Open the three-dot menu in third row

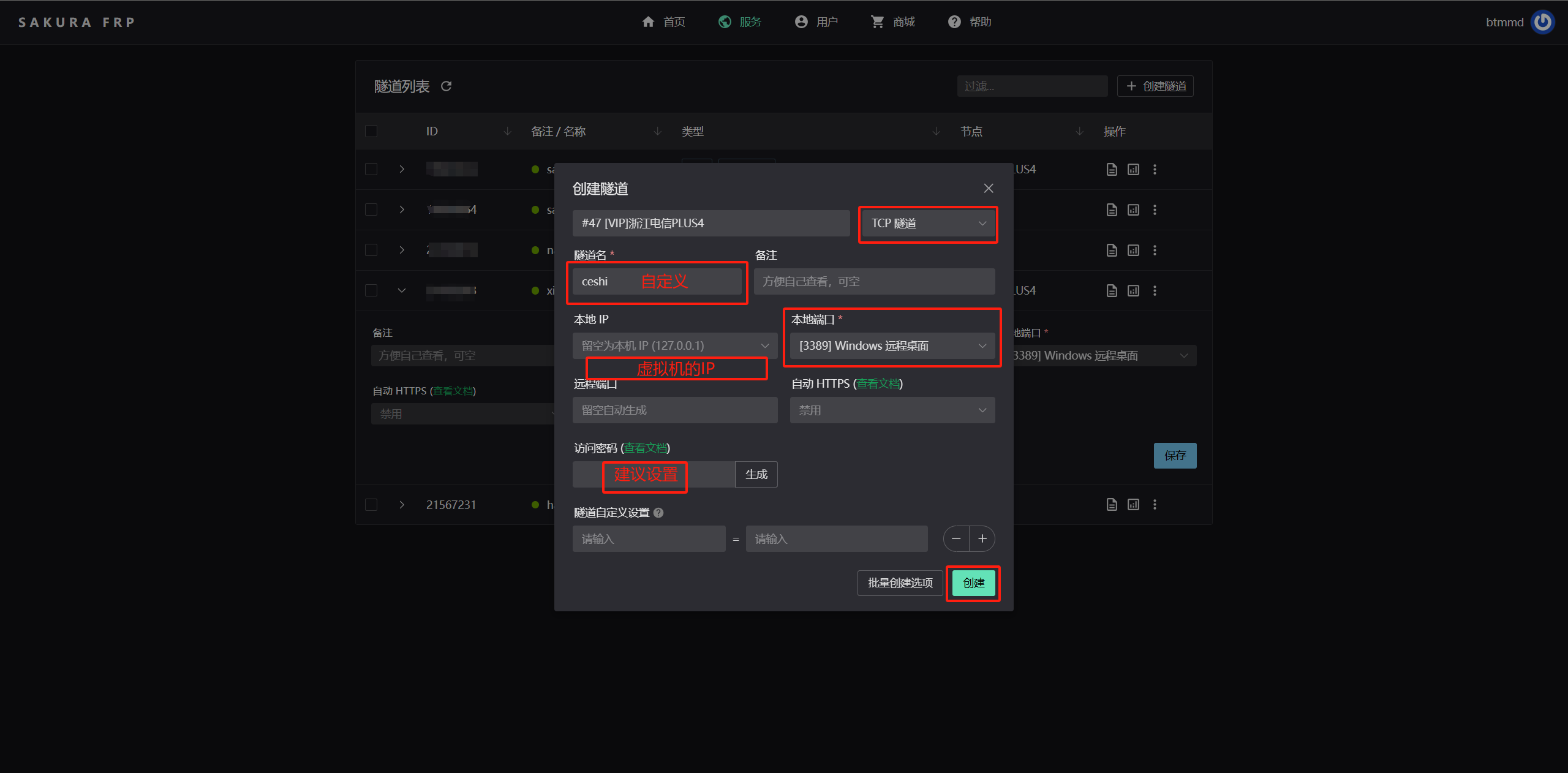coord(1155,251)
